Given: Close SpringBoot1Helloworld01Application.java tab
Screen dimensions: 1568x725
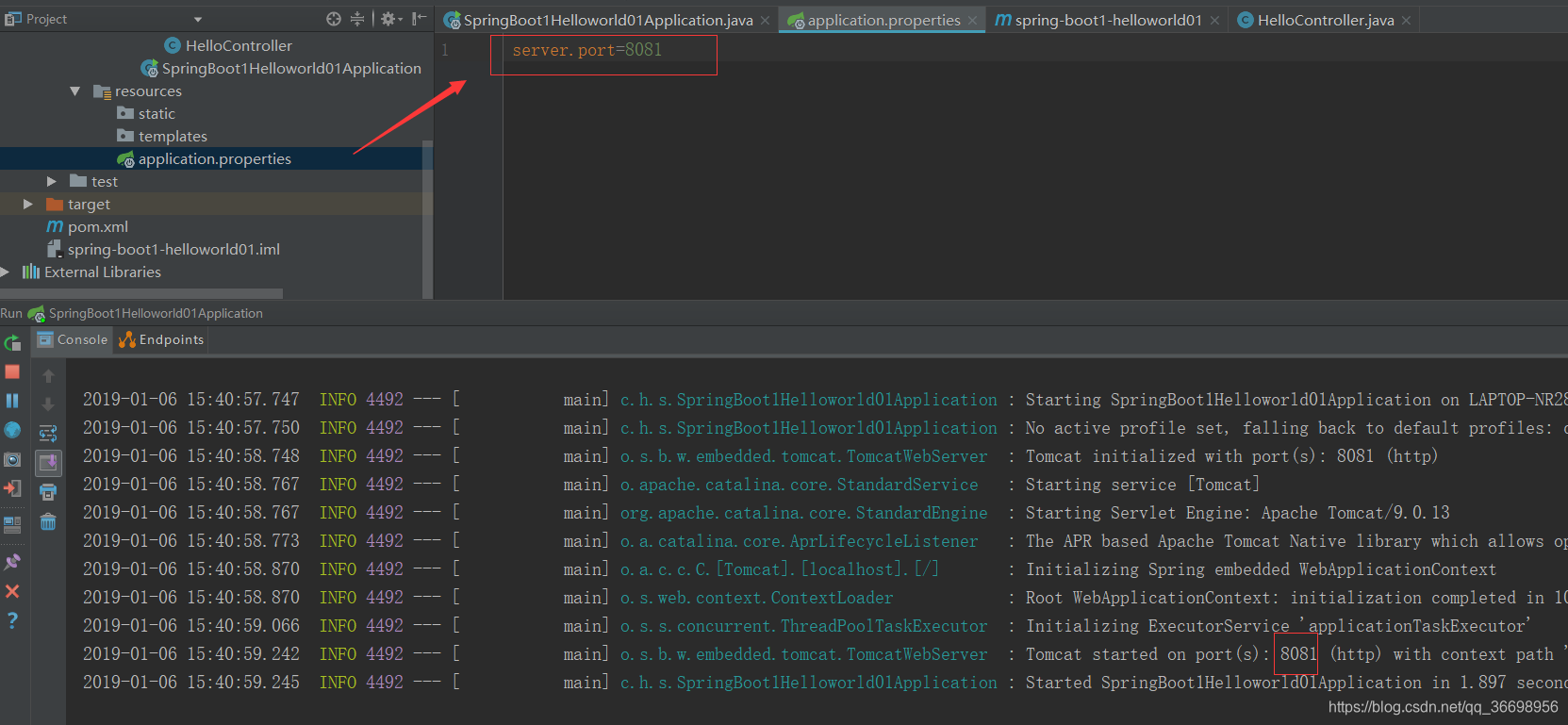Looking at the screenshot, I should click(765, 21).
